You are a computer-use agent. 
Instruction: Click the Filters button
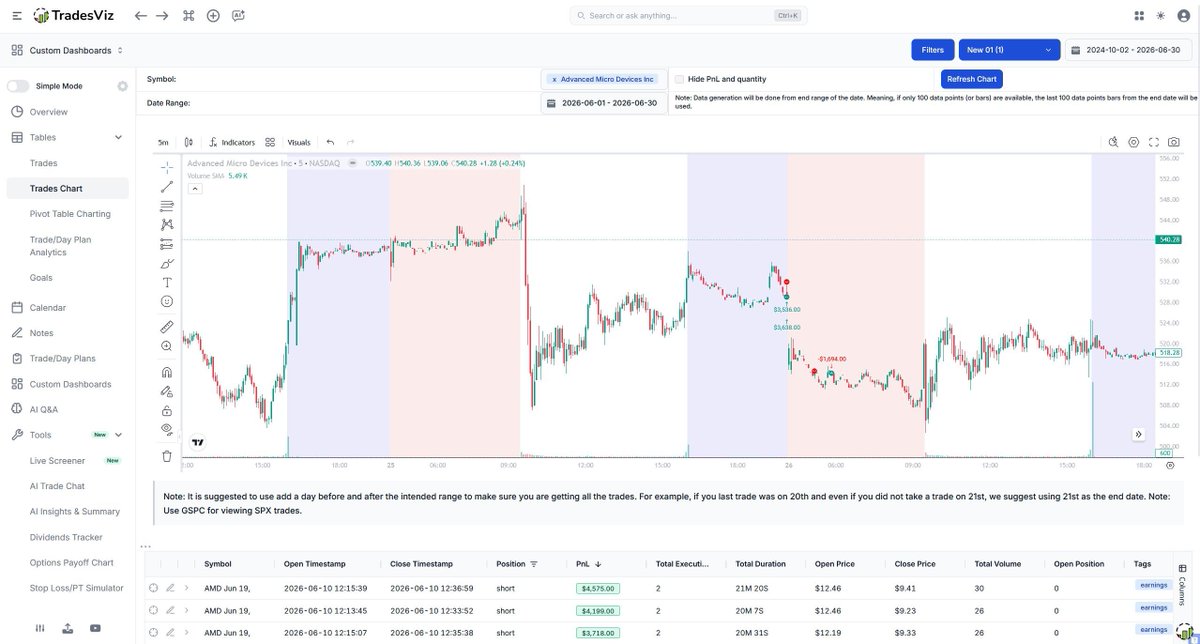pyautogui.click(x=932, y=50)
